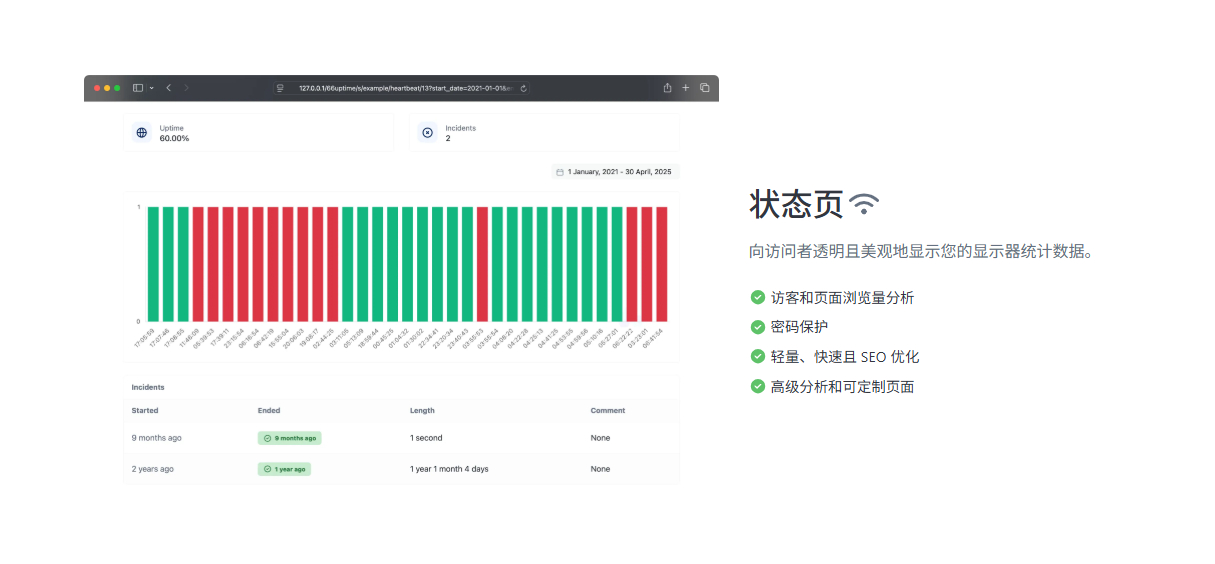
Task: Reload the page using the refresh icon
Action: (523, 88)
